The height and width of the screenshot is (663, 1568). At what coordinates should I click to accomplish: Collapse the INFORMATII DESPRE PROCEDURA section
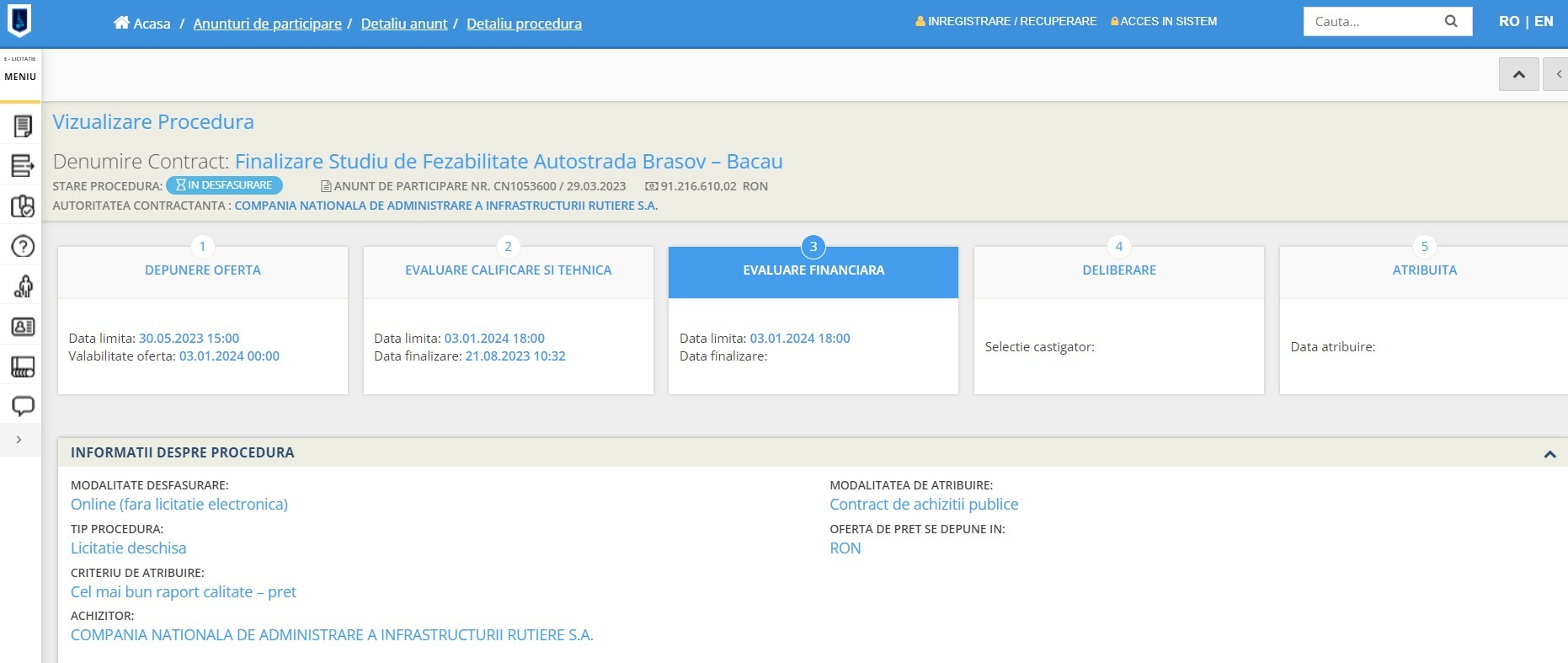point(1549,454)
